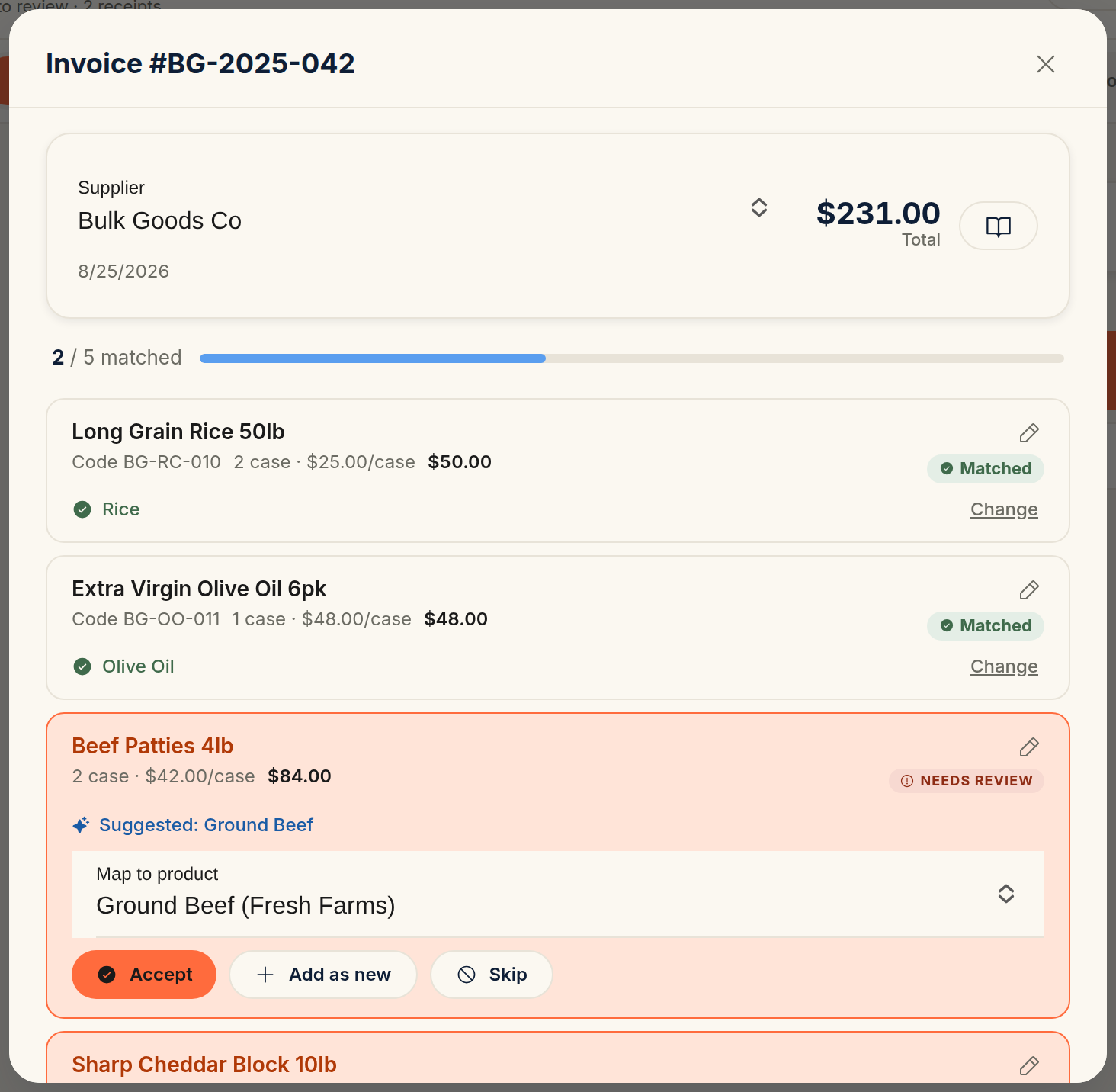
Task: Click the $48.00 line total
Action: click(456, 619)
